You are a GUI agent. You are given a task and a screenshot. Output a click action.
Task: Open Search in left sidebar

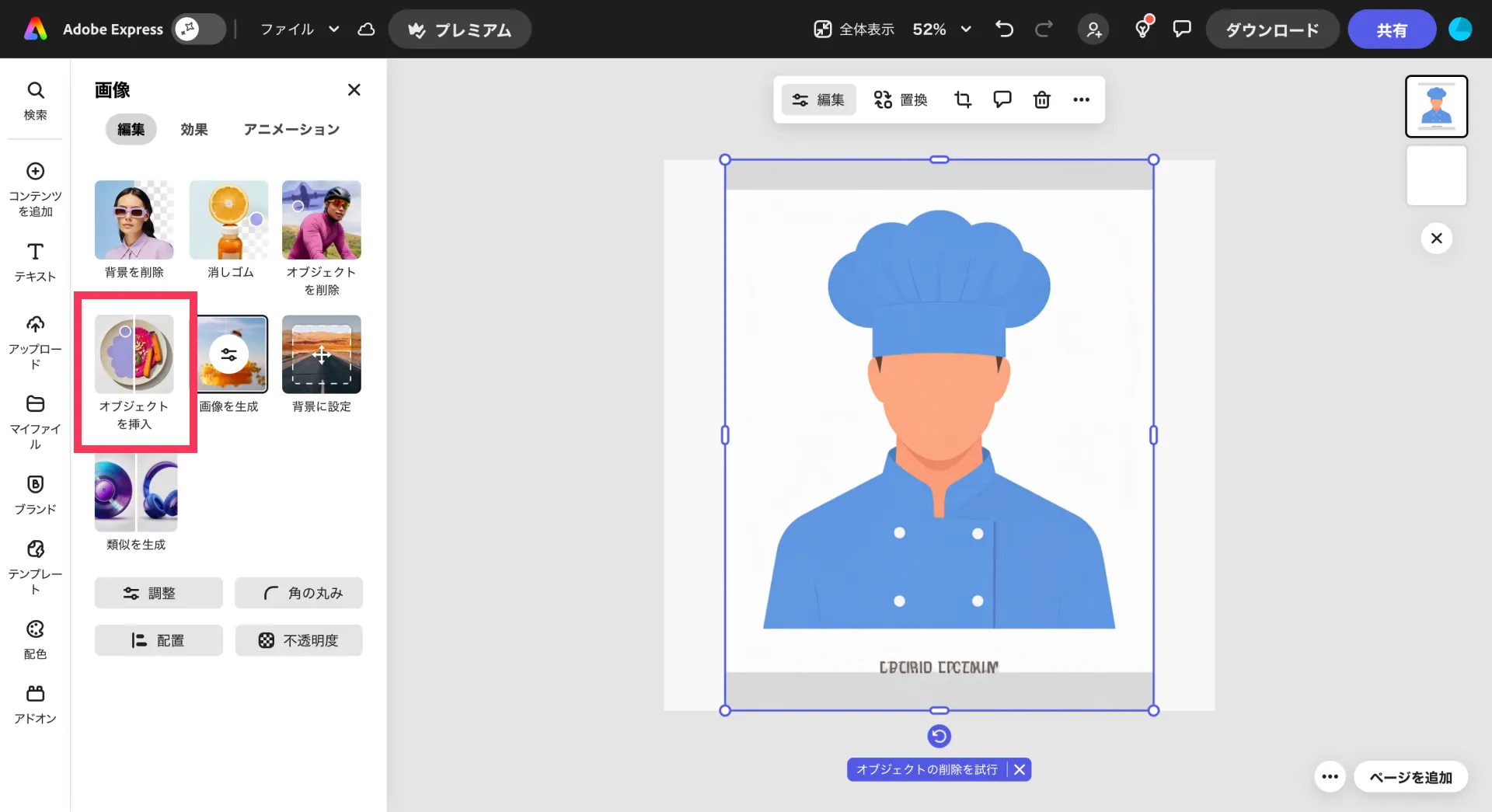[x=35, y=100]
